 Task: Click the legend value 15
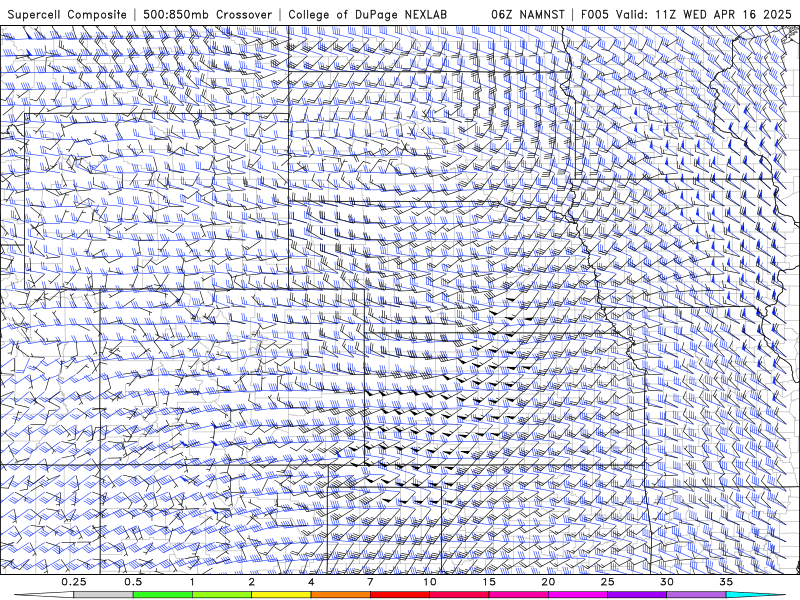[489, 582]
